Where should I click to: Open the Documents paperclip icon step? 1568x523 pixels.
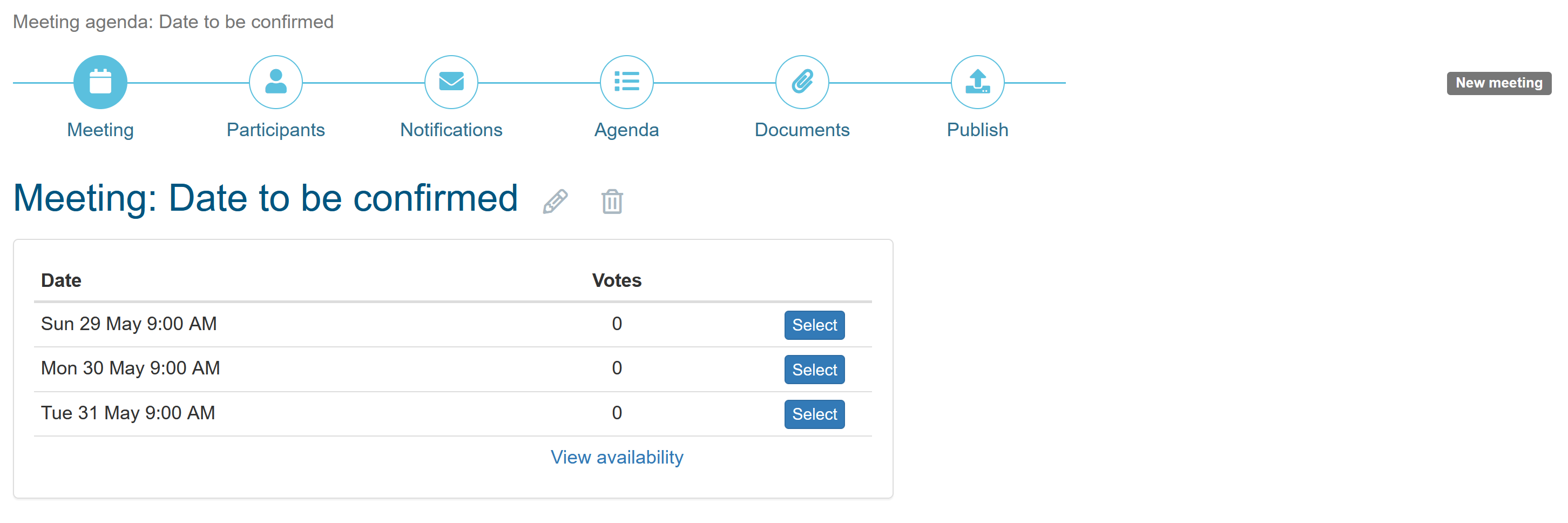click(x=802, y=82)
